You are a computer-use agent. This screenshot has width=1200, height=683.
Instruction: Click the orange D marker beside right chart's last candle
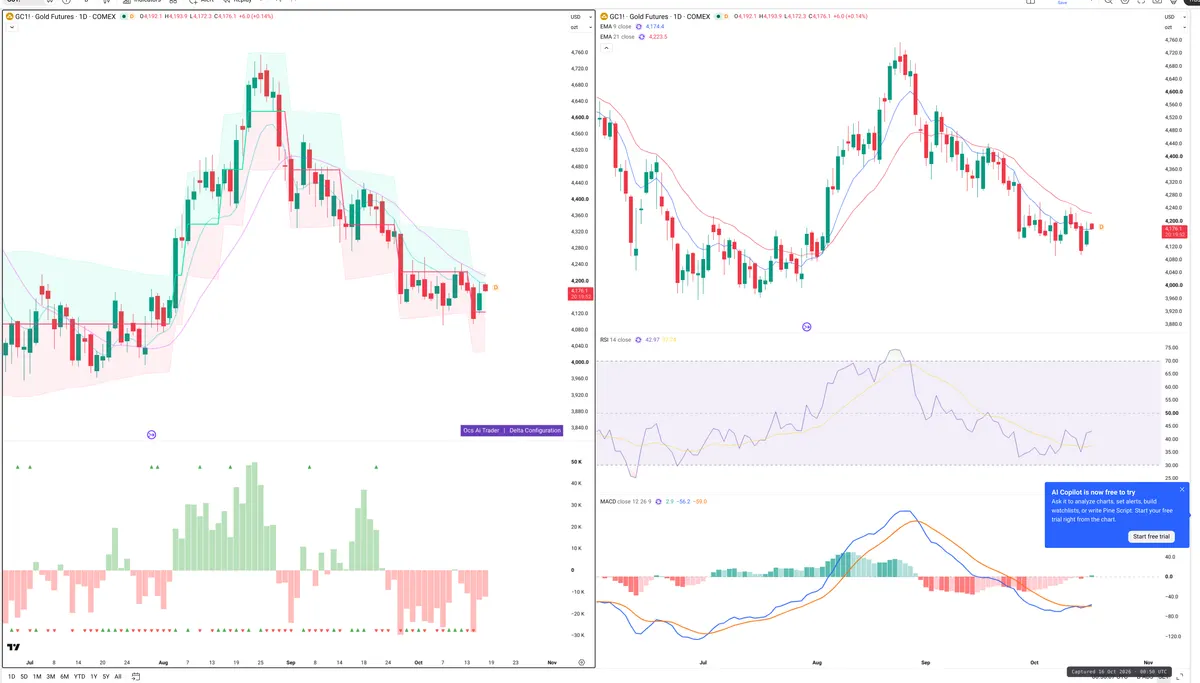click(1101, 227)
